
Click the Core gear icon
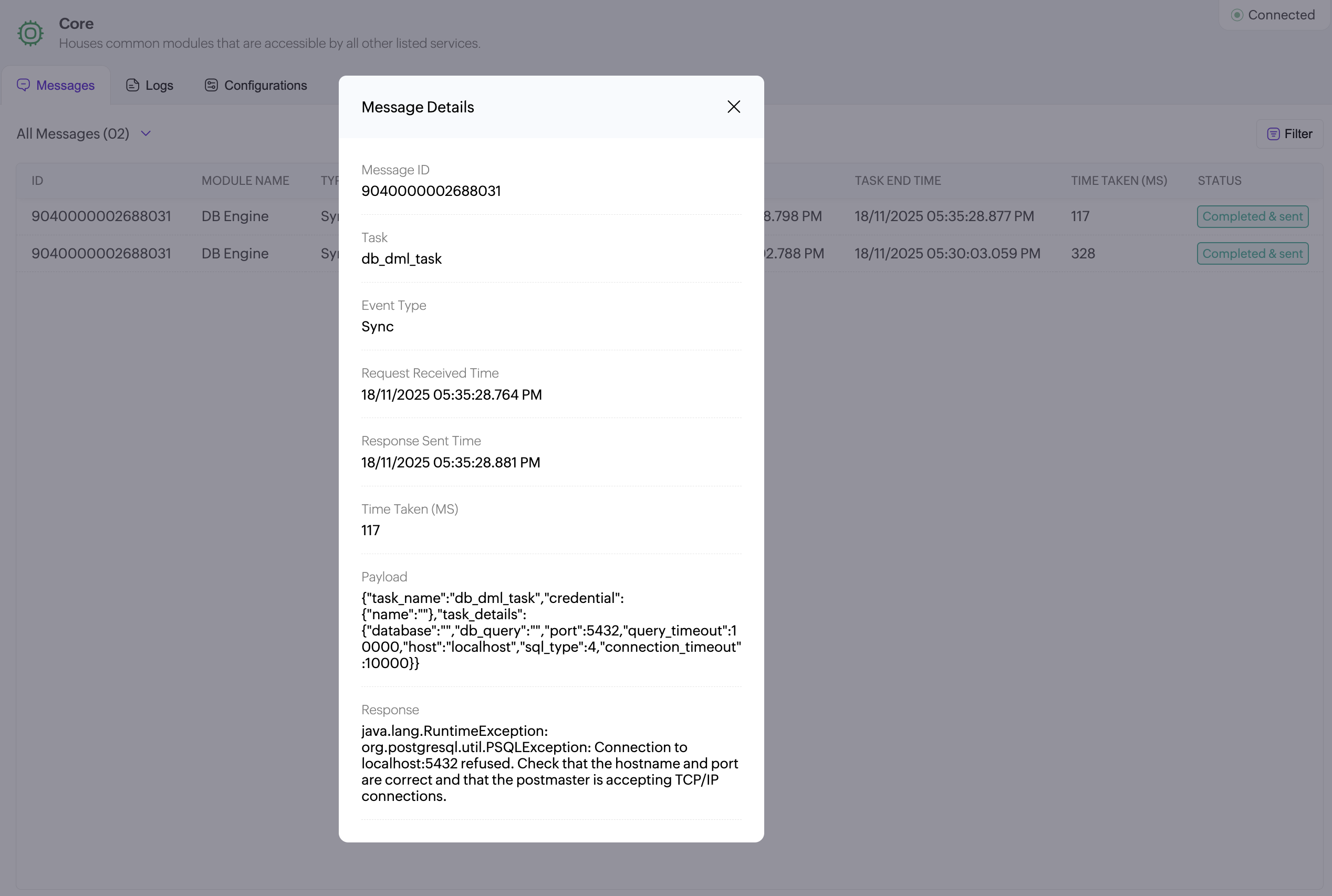click(x=30, y=33)
